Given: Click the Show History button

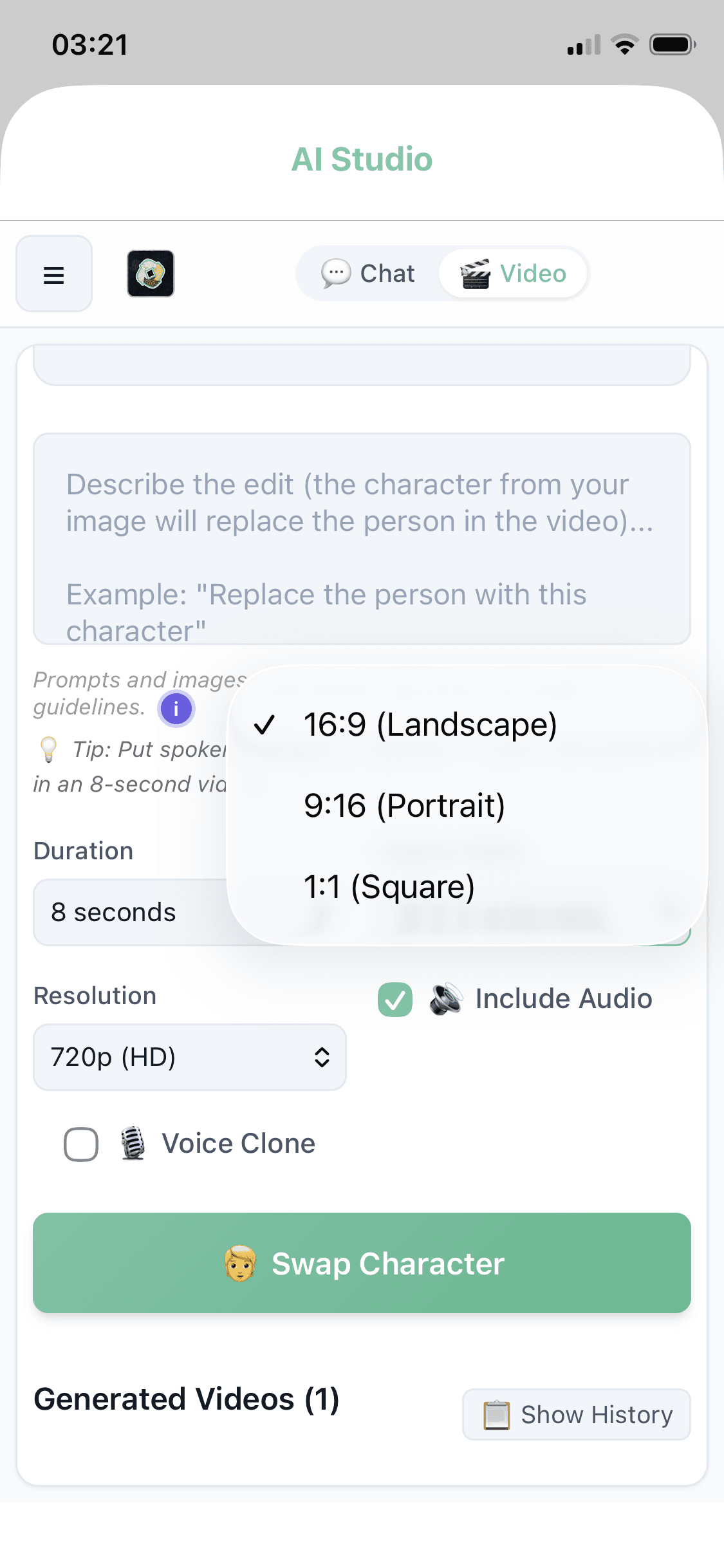Looking at the screenshot, I should 576,1415.
